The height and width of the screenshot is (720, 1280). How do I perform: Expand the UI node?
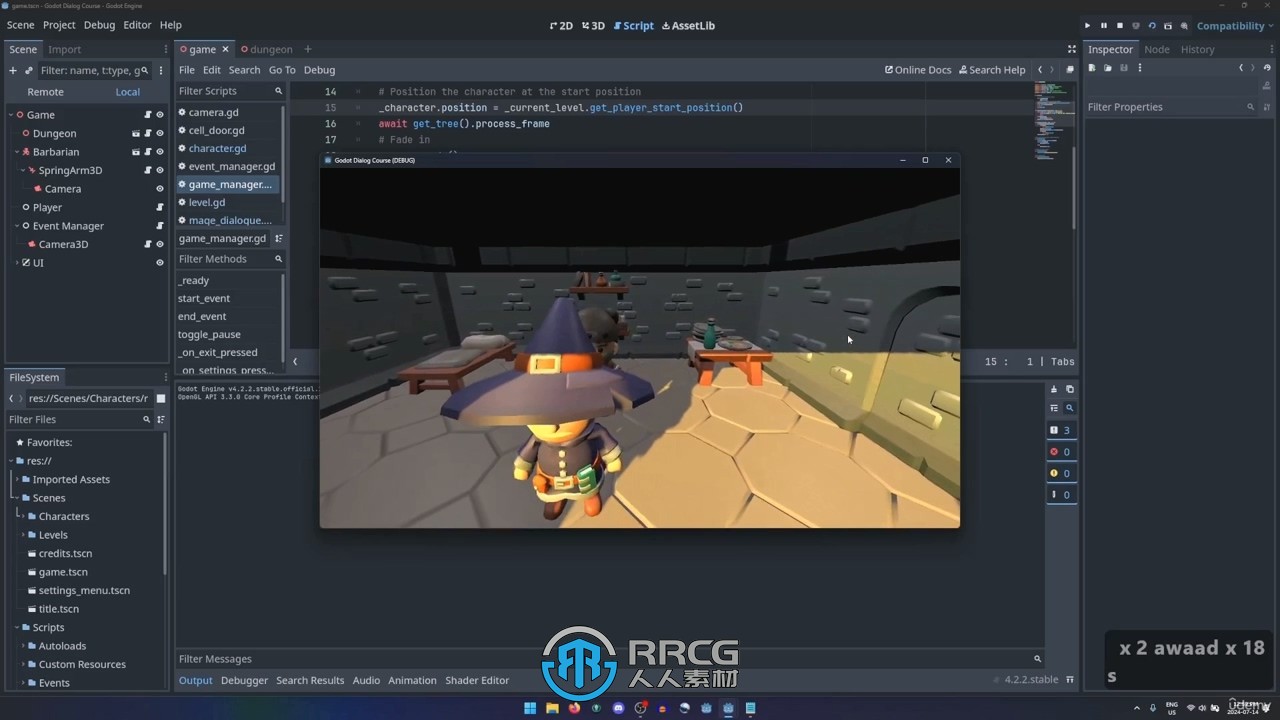point(18,263)
